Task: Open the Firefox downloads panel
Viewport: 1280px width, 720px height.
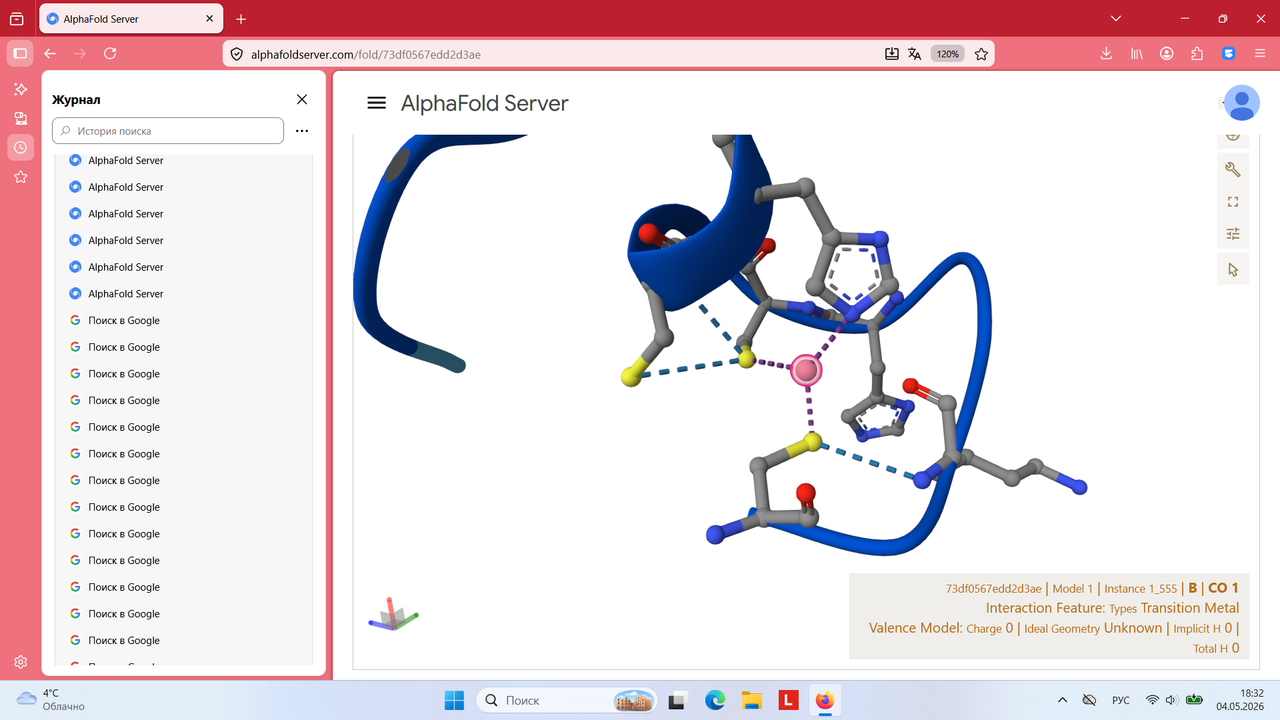Action: pyautogui.click(x=1106, y=54)
